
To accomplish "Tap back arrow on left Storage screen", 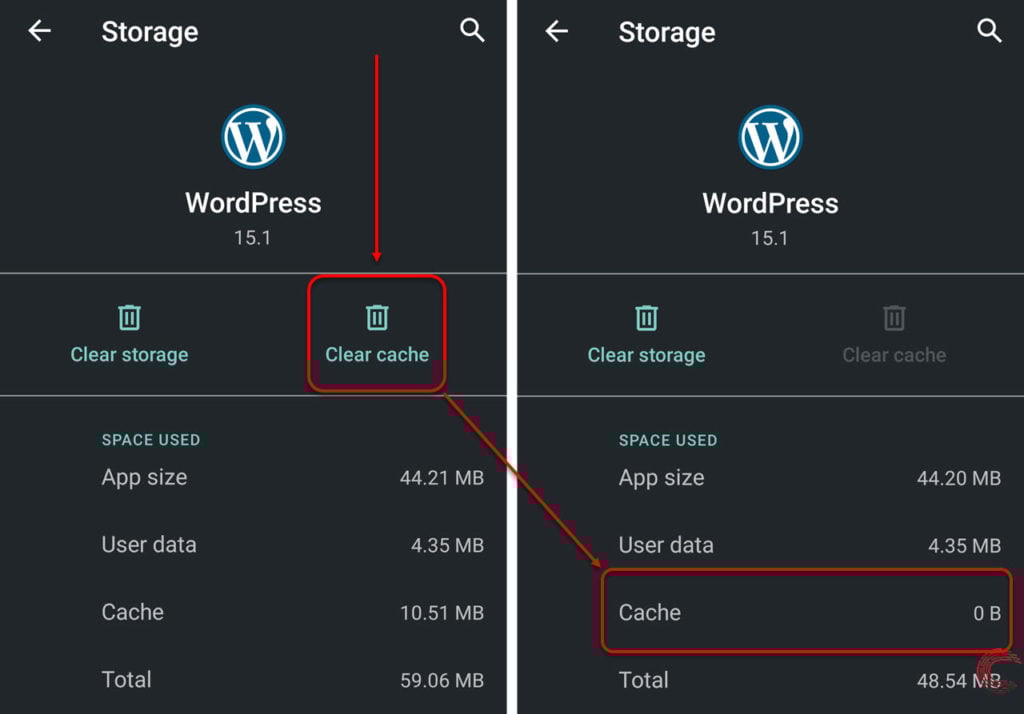I will click(40, 31).
